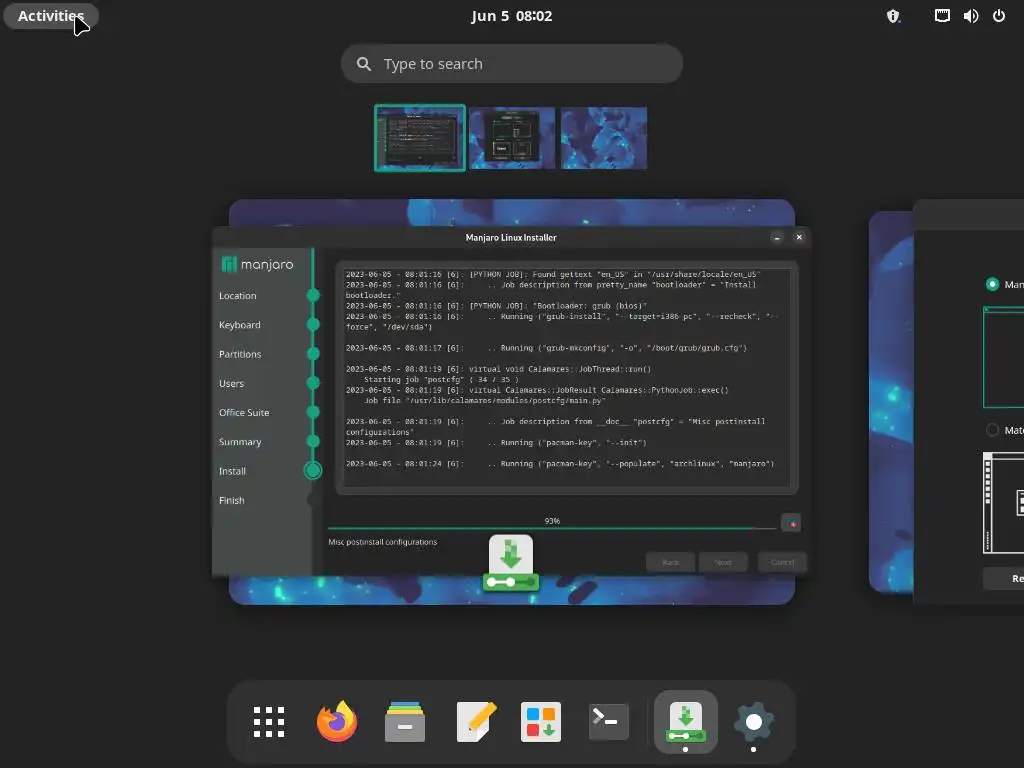
Task: Select the Manjaro installer icon in dock
Action: (x=685, y=722)
